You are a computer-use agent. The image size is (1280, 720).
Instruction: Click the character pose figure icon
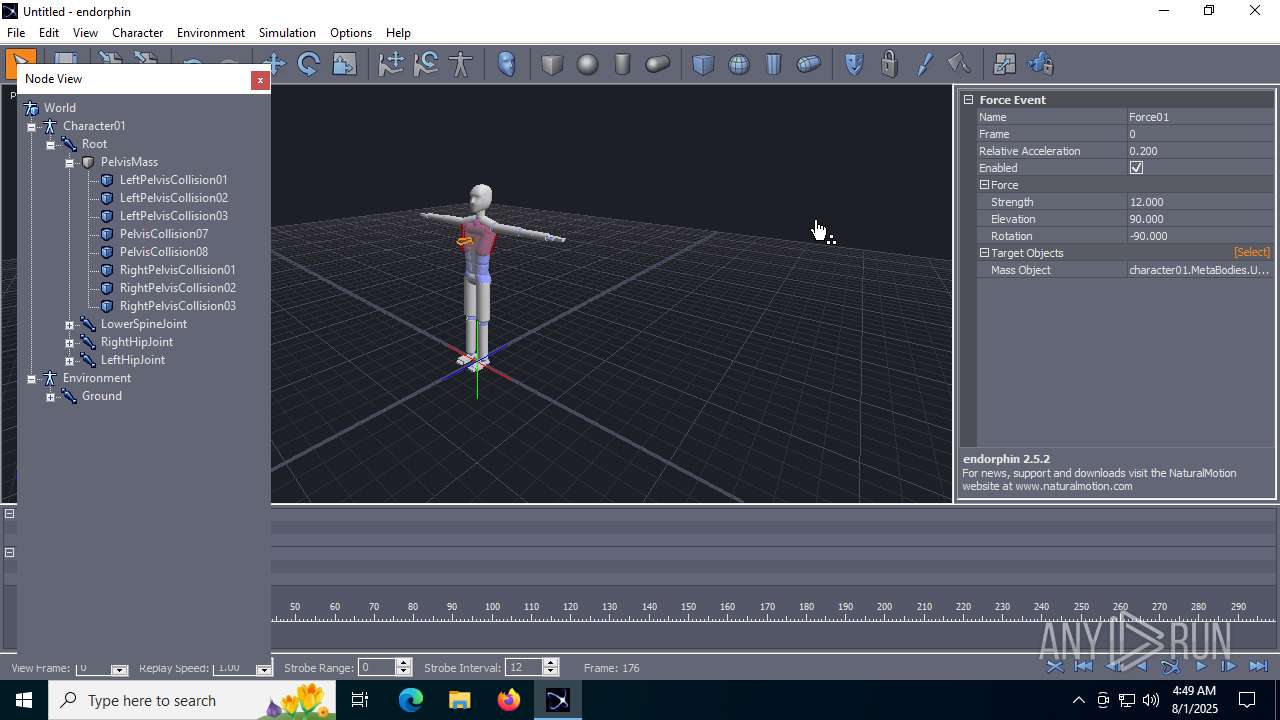point(461,64)
